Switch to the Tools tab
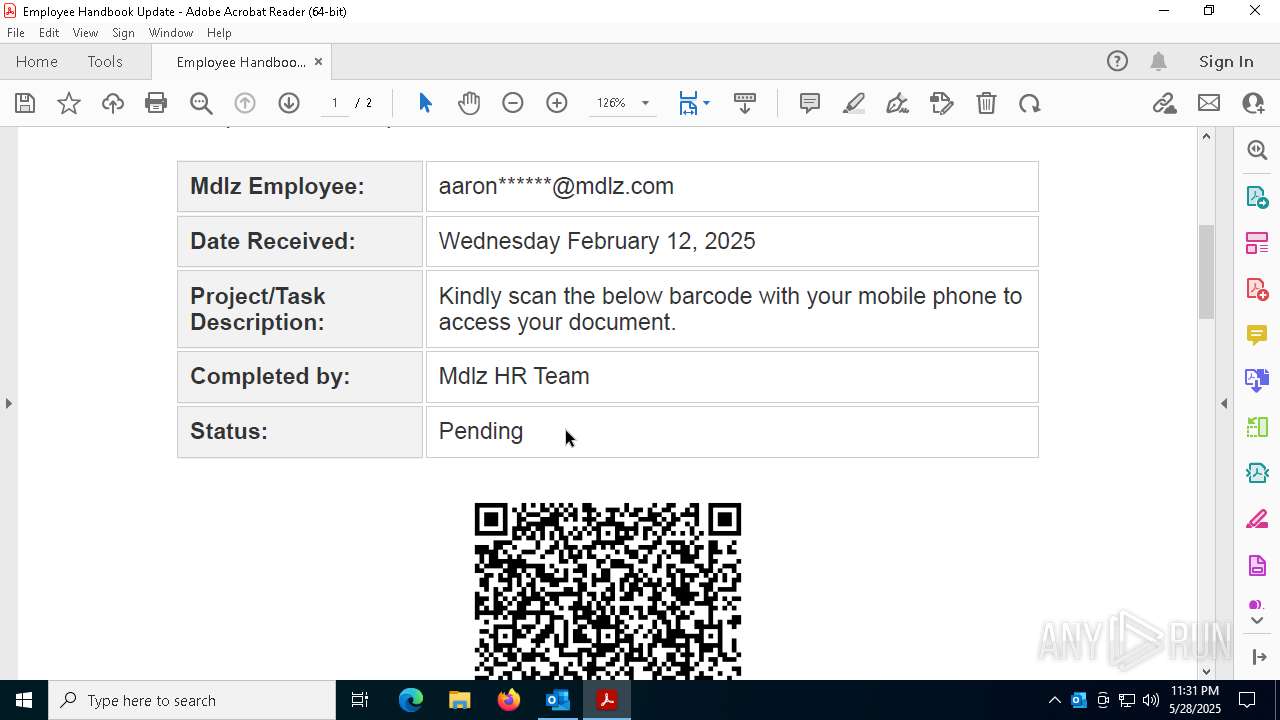 [x=105, y=61]
